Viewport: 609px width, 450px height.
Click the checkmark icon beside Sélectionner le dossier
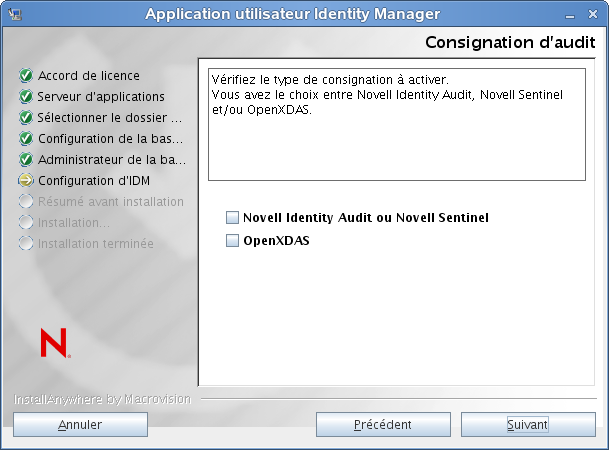coord(26,118)
